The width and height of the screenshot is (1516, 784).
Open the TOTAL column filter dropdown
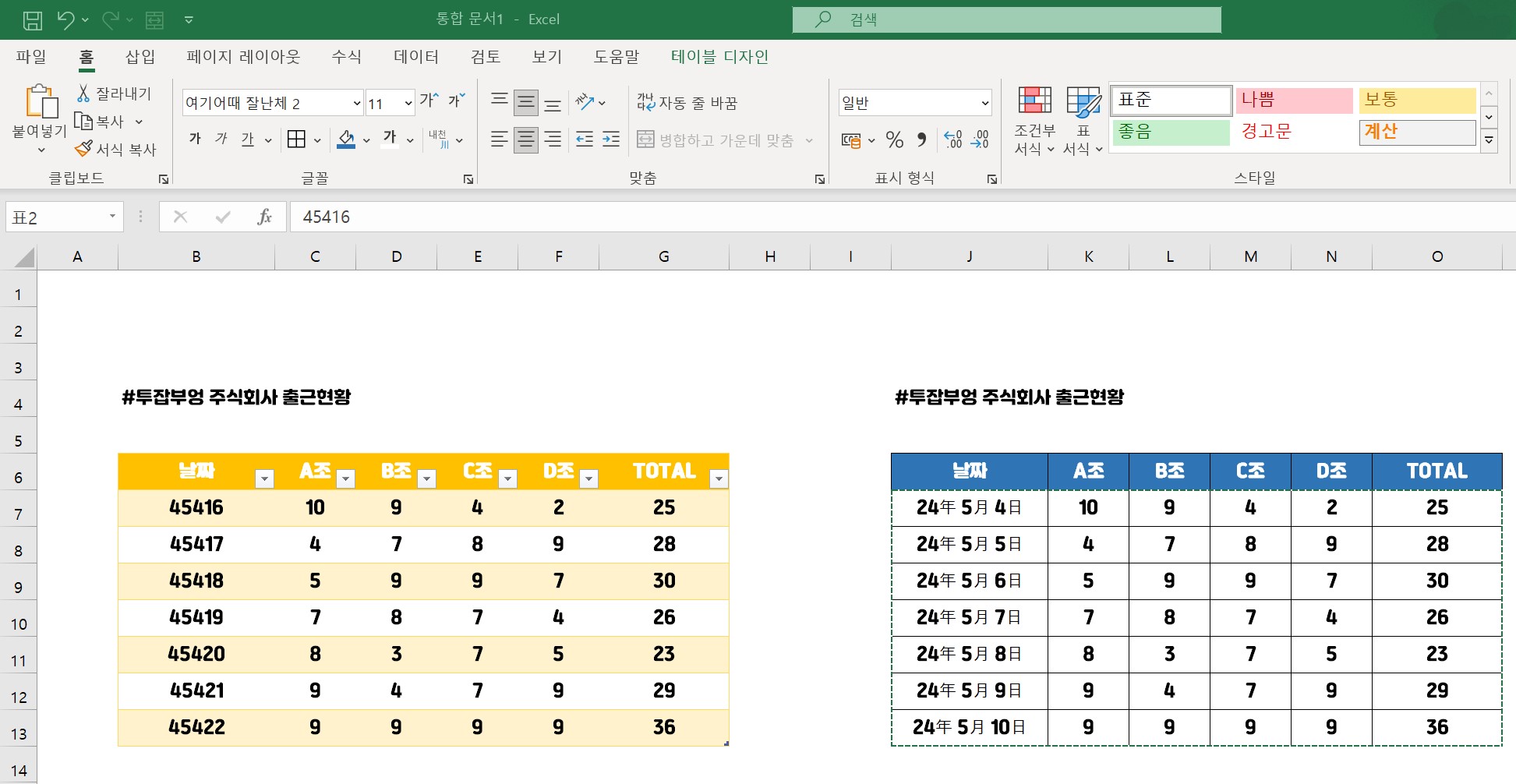pyautogui.click(x=719, y=479)
